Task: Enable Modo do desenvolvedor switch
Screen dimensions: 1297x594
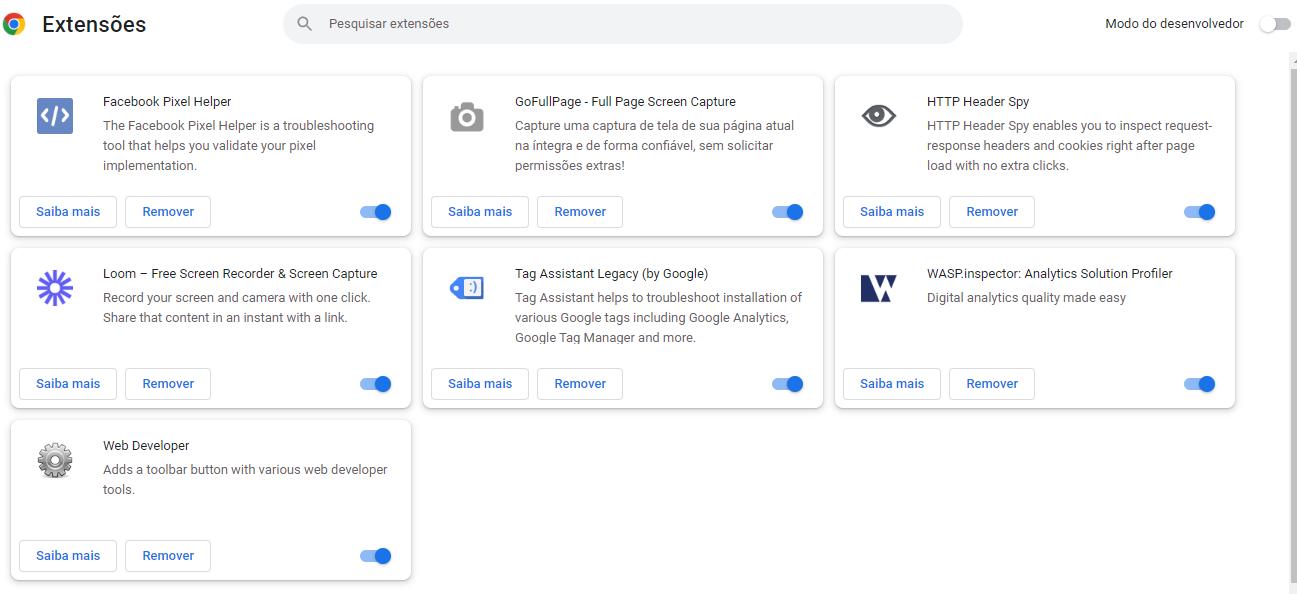Action: coord(1275,24)
